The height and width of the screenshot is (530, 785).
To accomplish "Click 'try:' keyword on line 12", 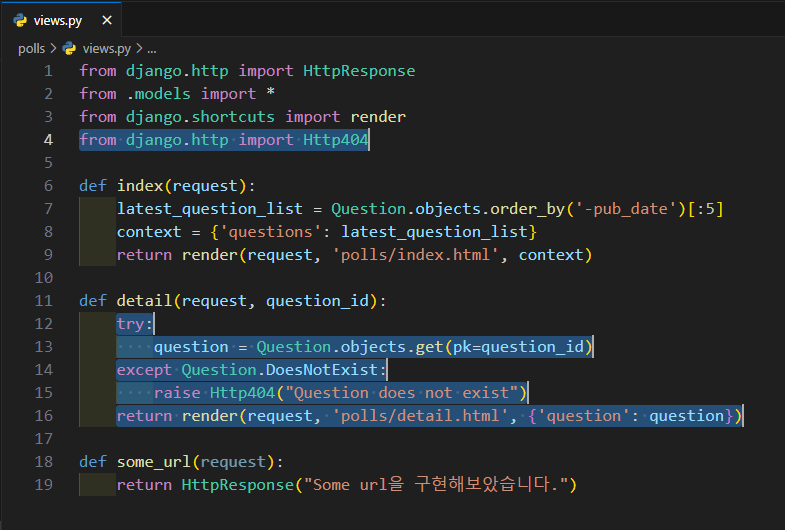I will pyautogui.click(x=135, y=324).
